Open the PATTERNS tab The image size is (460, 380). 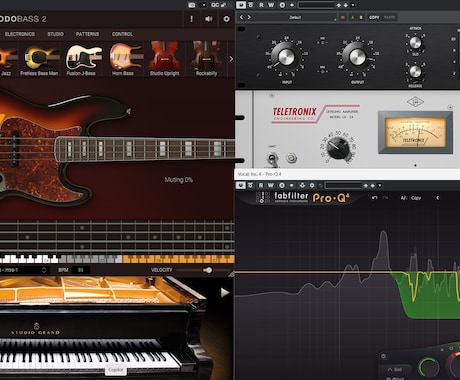(x=87, y=34)
